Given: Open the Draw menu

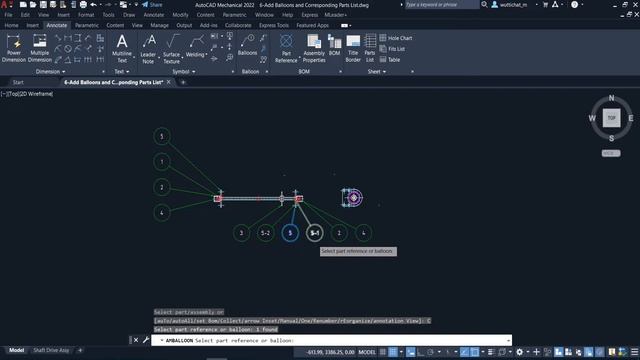Looking at the screenshot, I should [x=129, y=15].
